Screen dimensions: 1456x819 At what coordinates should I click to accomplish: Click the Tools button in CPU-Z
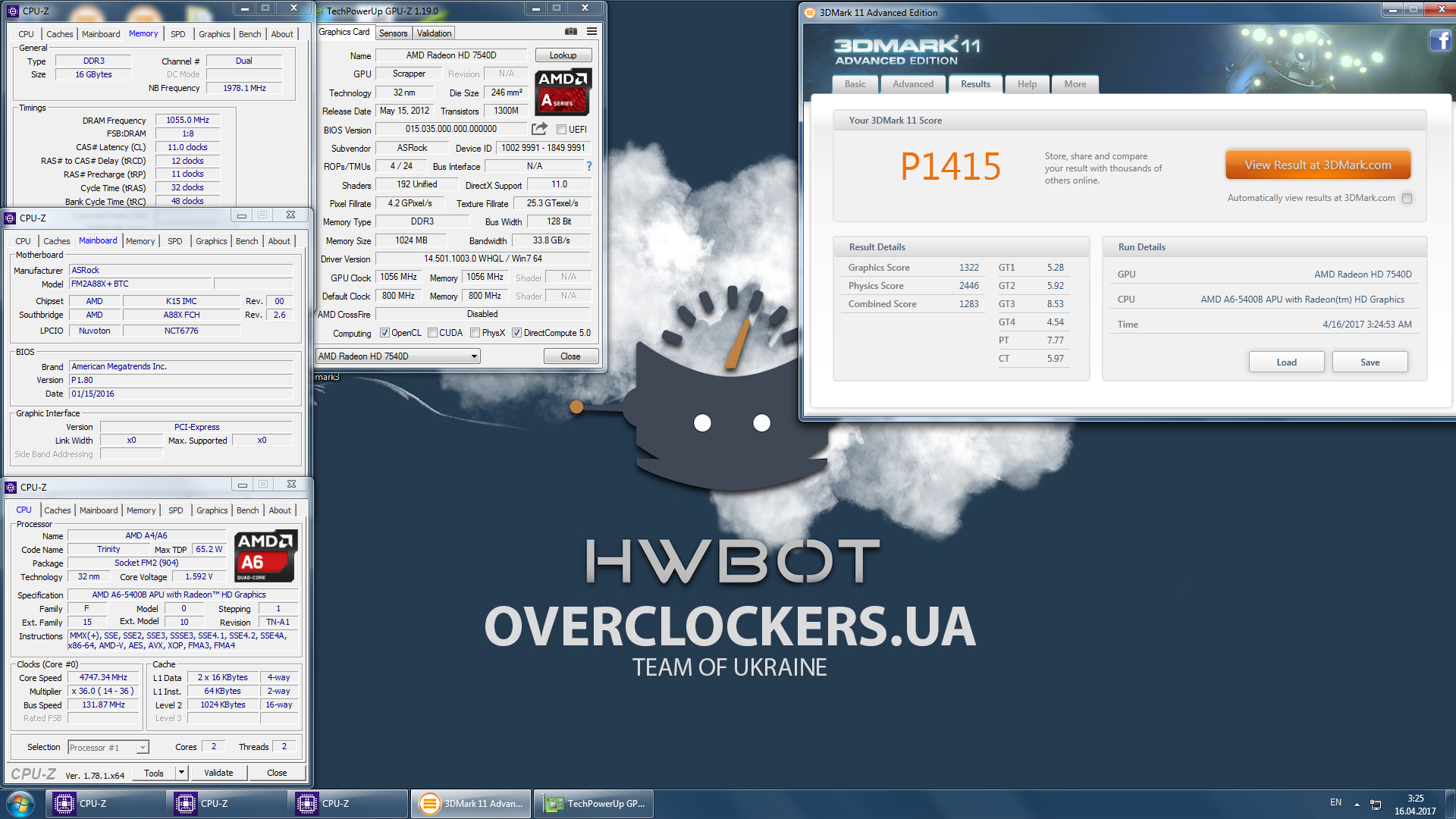[154, 773]
